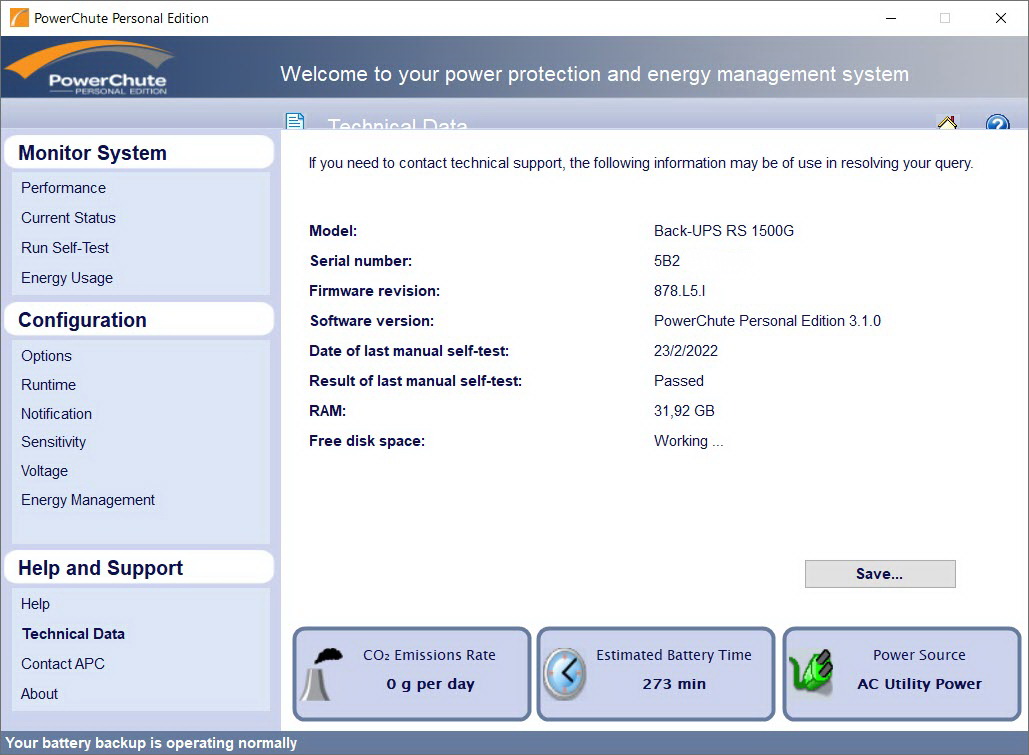Click the battery backup status bar message
The height and width of the screenshot is (755, 1029).
coord(151,743)
